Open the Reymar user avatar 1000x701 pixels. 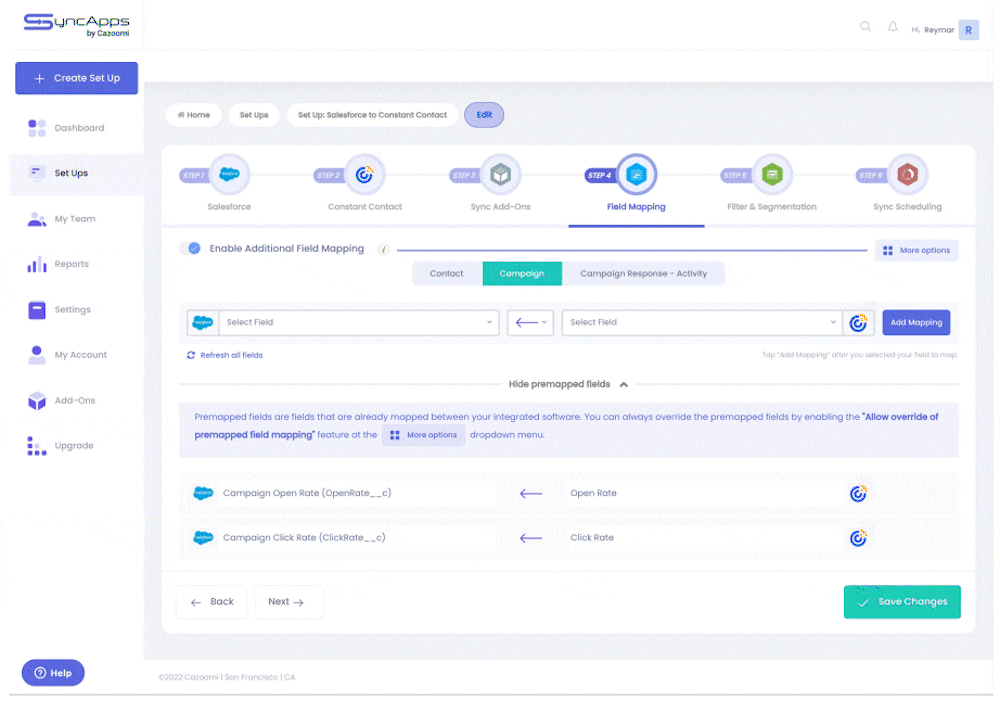coord(968,29)
